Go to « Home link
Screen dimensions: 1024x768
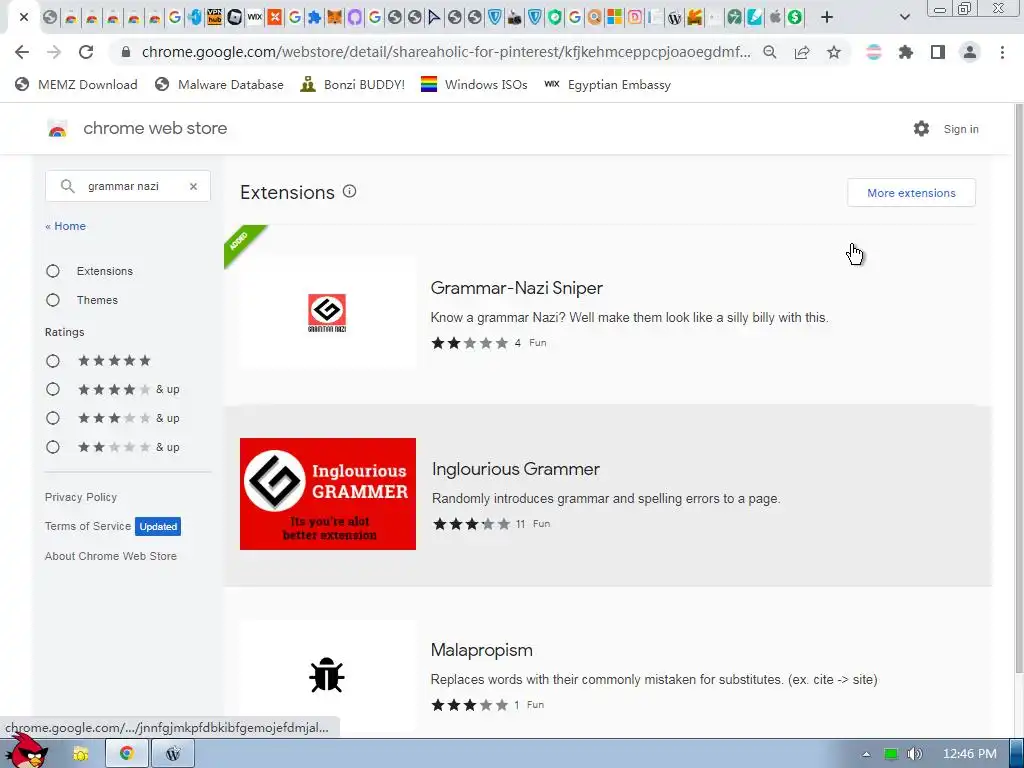[x=65, y=226]
